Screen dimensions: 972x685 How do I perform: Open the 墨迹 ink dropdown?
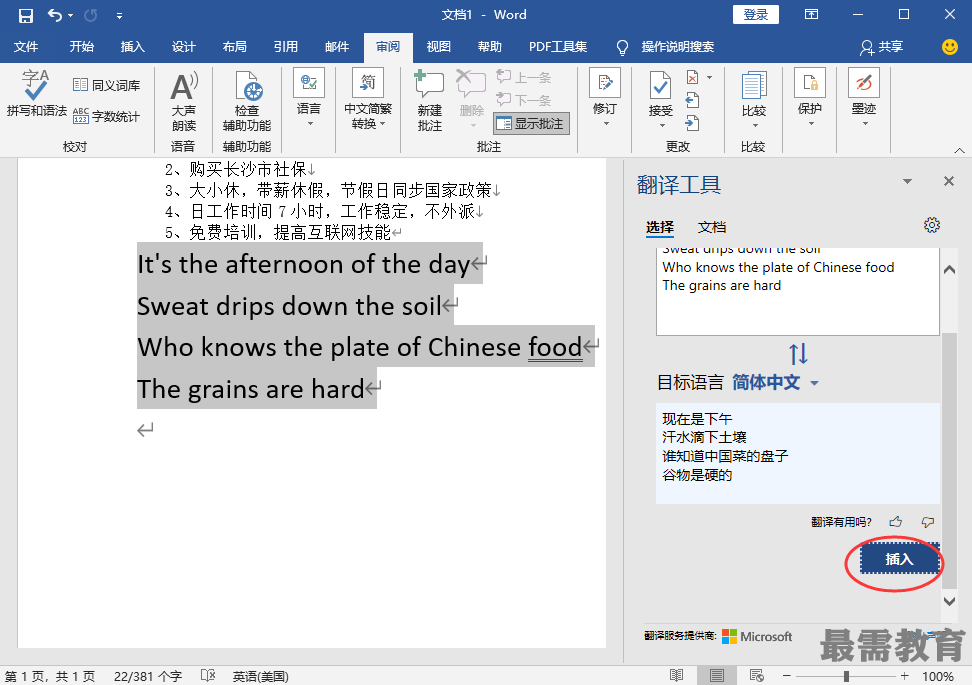864,98
